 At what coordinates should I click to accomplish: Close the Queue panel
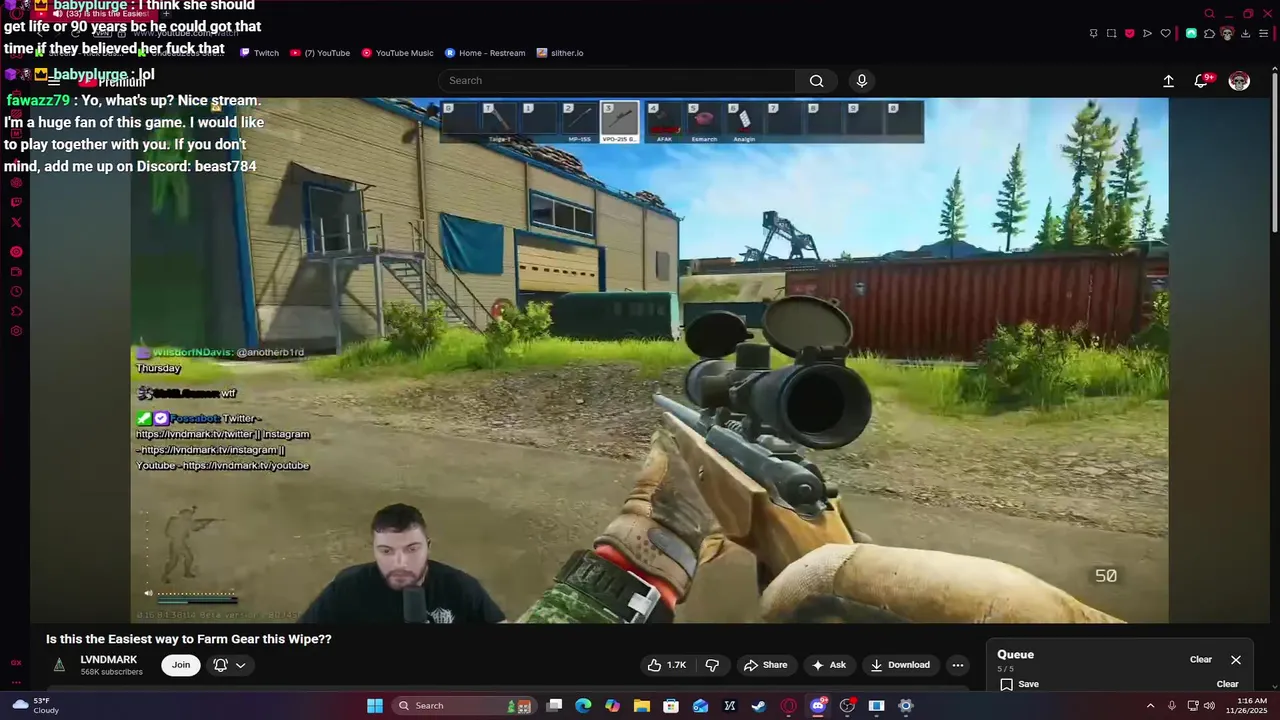point(1236,660)
